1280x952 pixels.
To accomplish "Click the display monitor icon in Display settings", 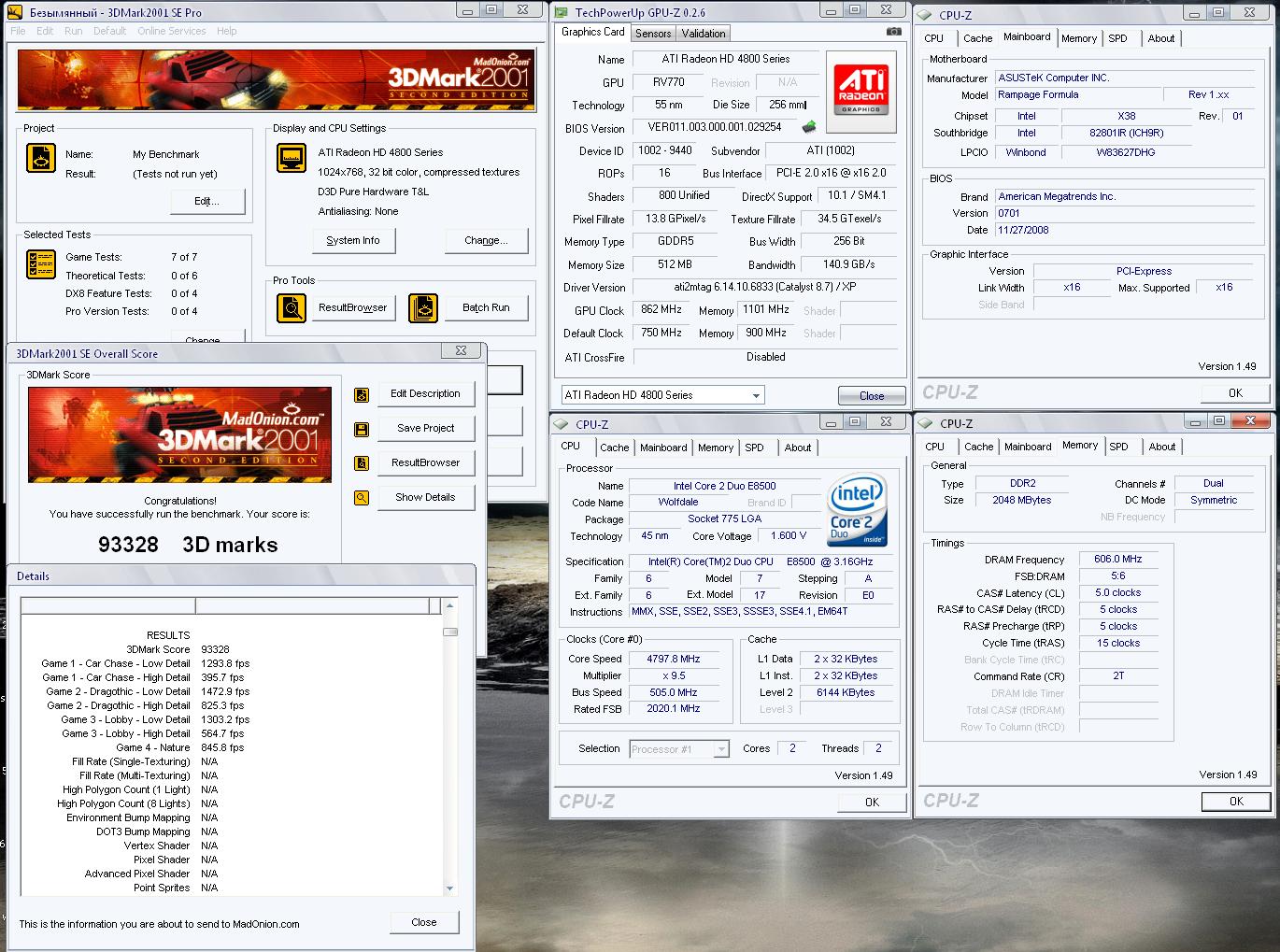I will pos(292,158).
